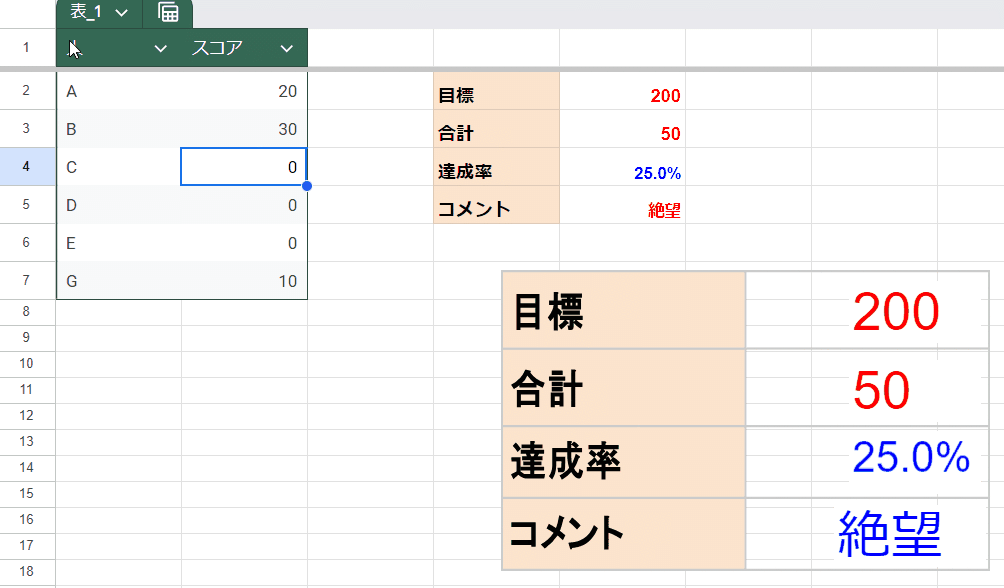Select the small red 200 value cell

[x=622, y=91]
